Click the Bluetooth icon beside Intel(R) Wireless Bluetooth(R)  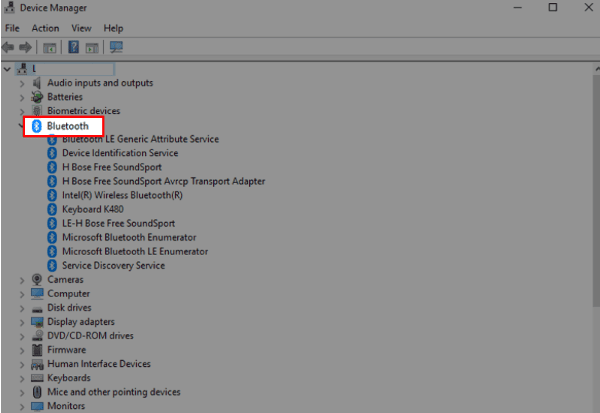point(52,195)
